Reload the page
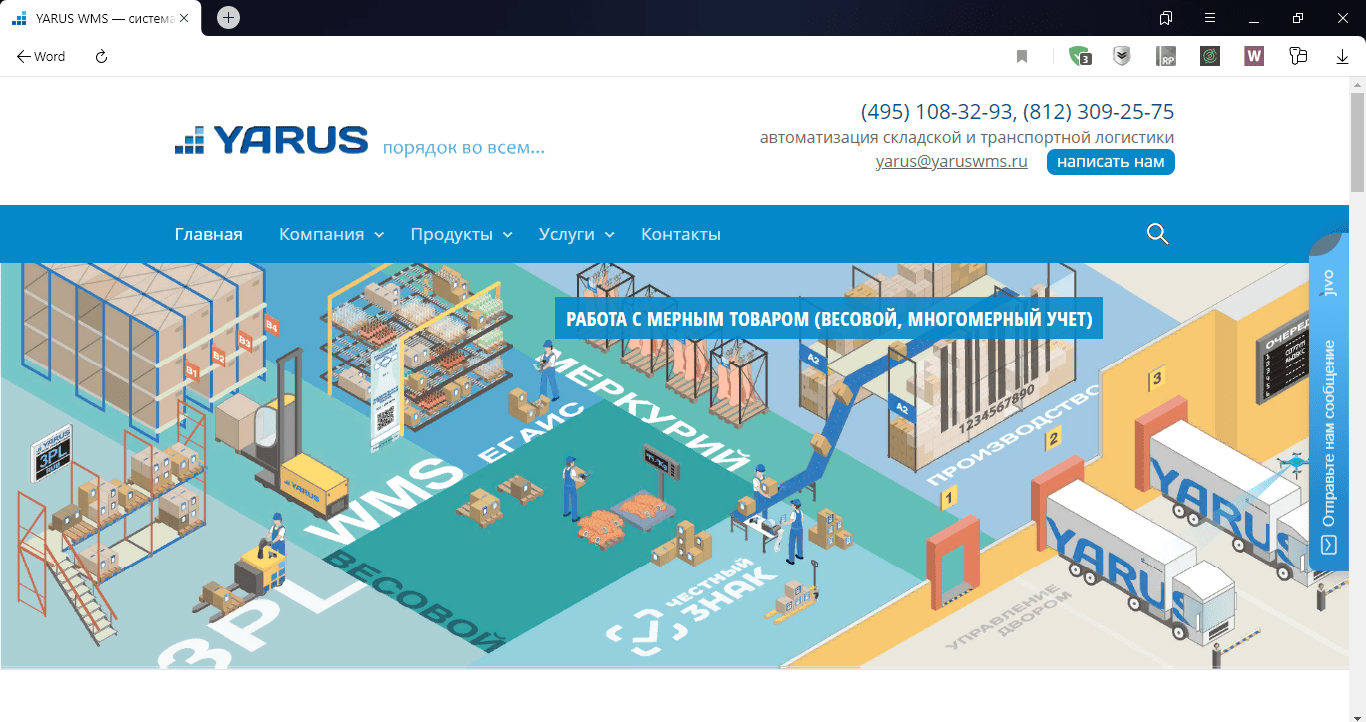Screen dimensions: 1366x722 point(101,57)
